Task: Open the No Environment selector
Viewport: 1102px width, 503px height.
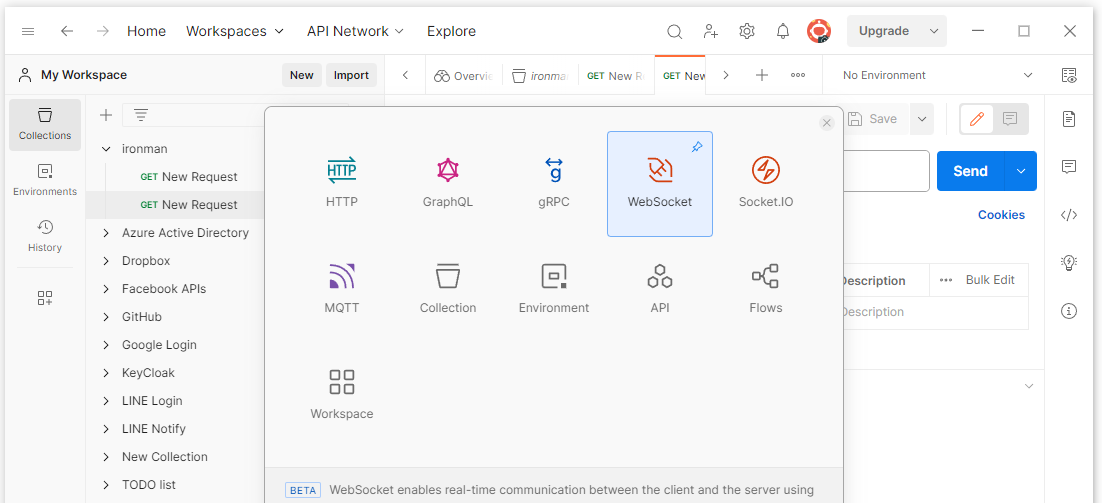Action: 938,75
